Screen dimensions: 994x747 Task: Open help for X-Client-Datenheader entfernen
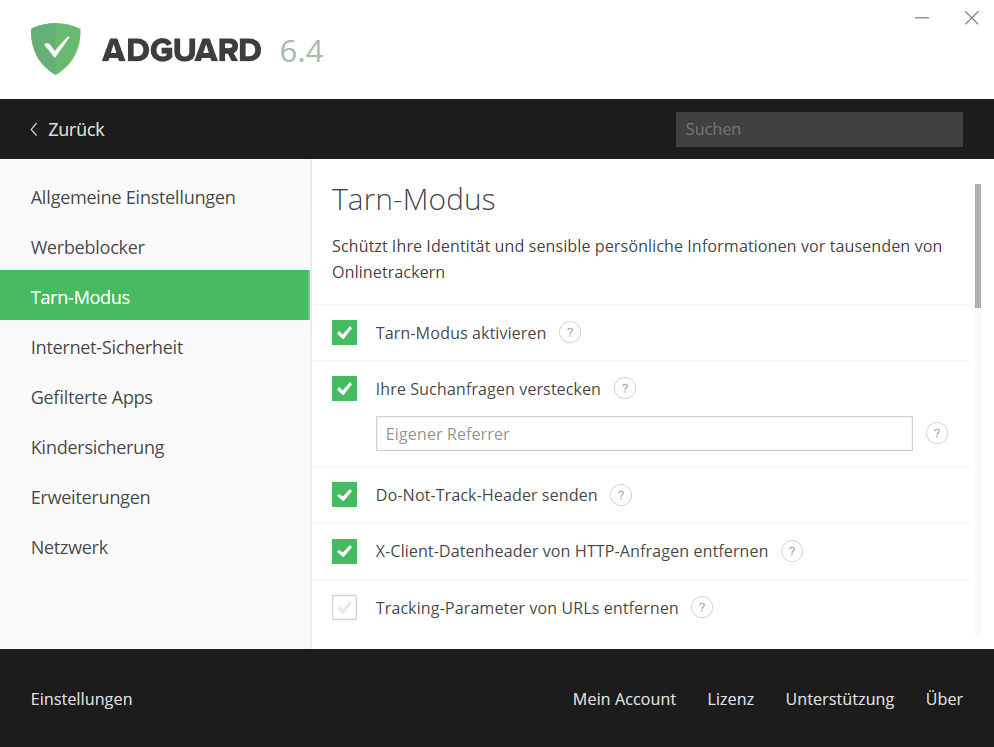point(792,551)
